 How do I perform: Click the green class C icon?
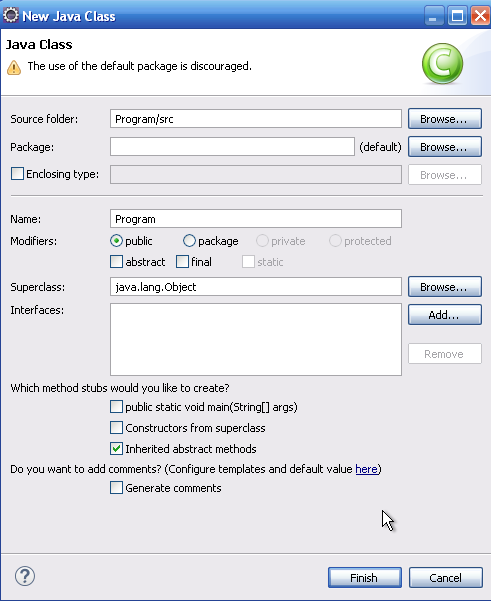442,64
